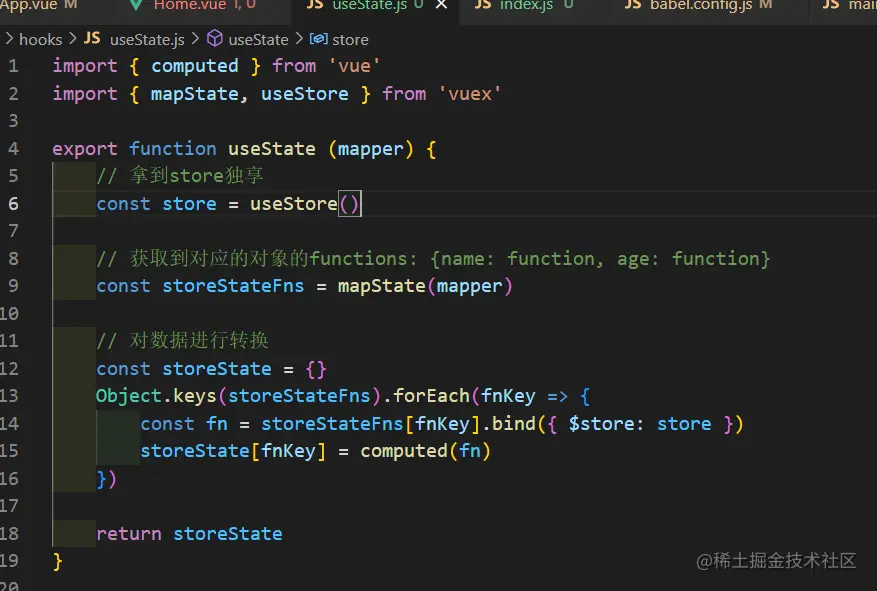
Task: Click the JS file icon in breadcrumb
Action: tap(92, 39)
